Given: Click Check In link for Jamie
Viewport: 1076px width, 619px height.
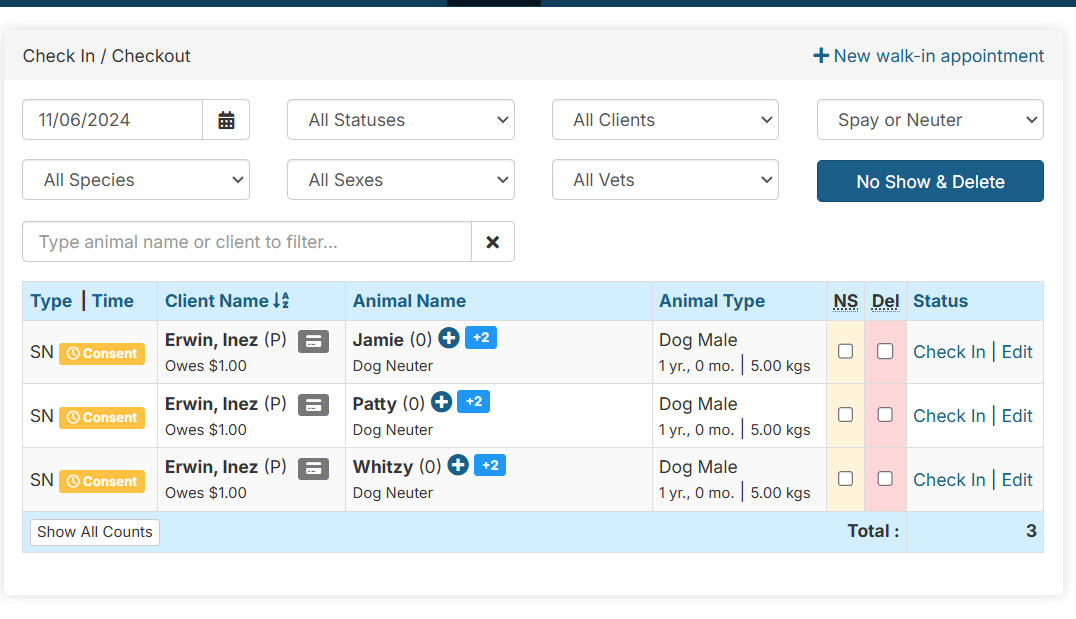Looking at the screenshot, I should point(948,352).
